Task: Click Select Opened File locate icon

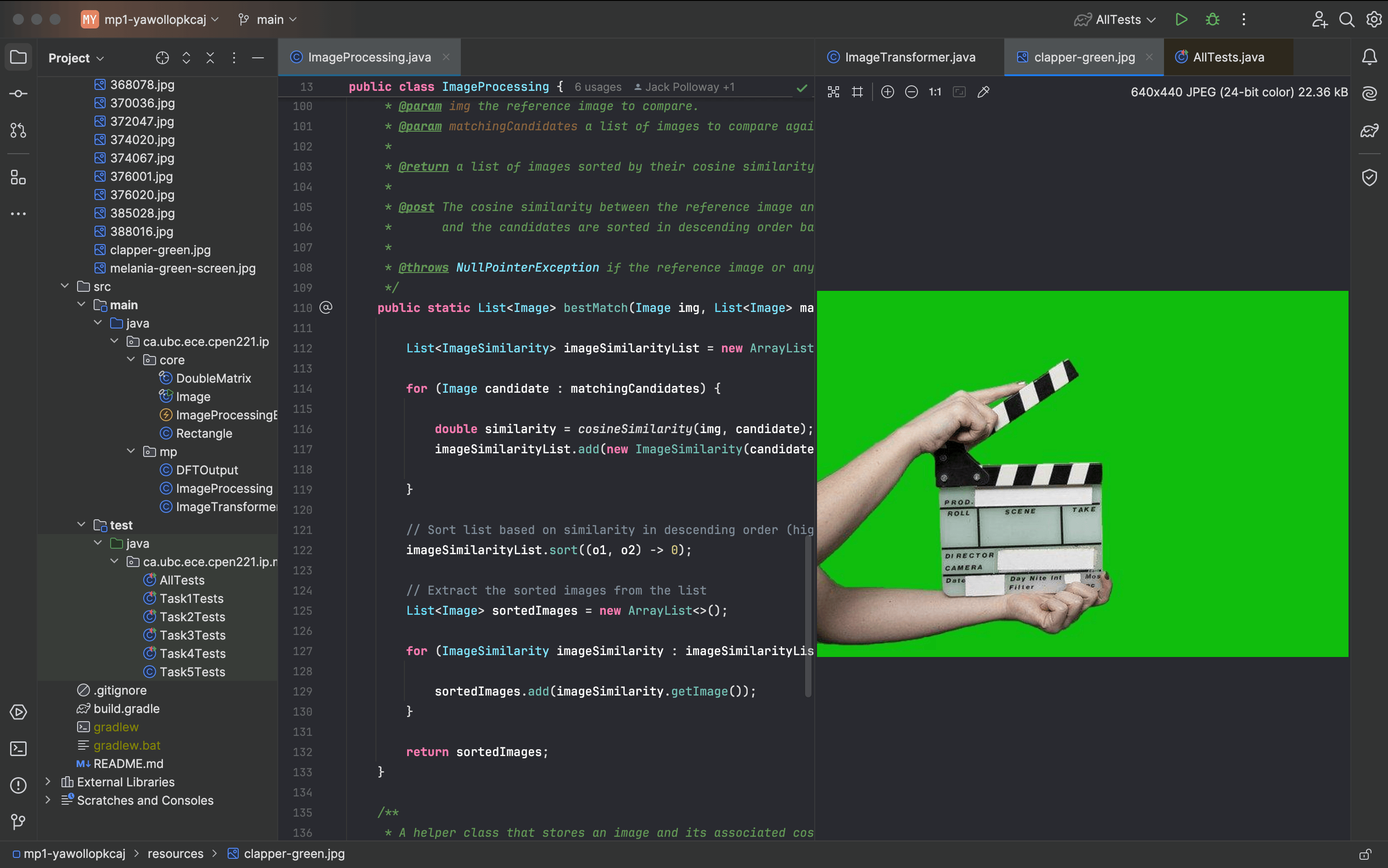Action: [x=162, y=58]
